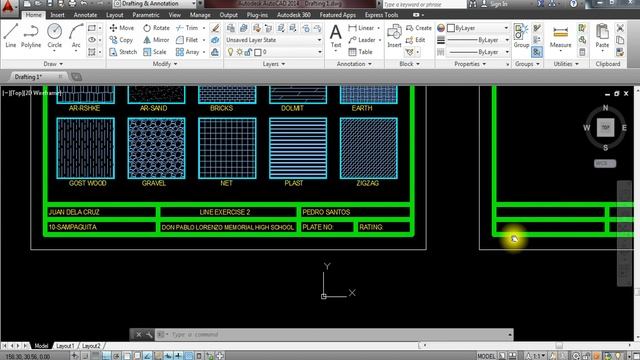The width and height of the screenshot is (640, 360).
Task: Click the AutoCAD application menu logo
Action: click(x=9, y=7)
